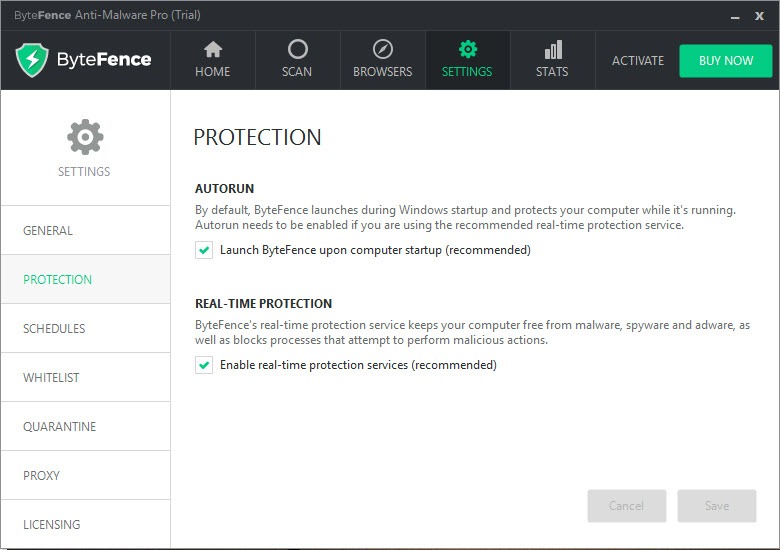Click the Save button
Viewport: 780px width, 550px height.
coord(717,506)
